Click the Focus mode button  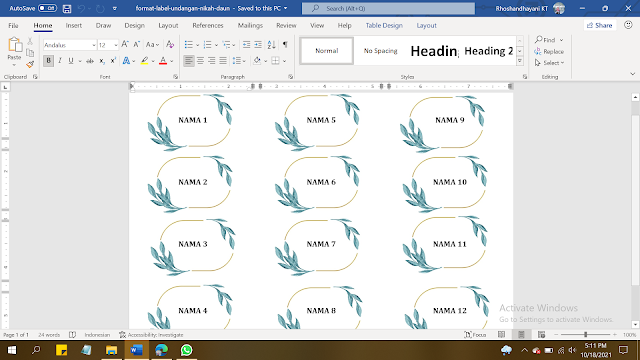pyautogui.click(x=475, y=335)
